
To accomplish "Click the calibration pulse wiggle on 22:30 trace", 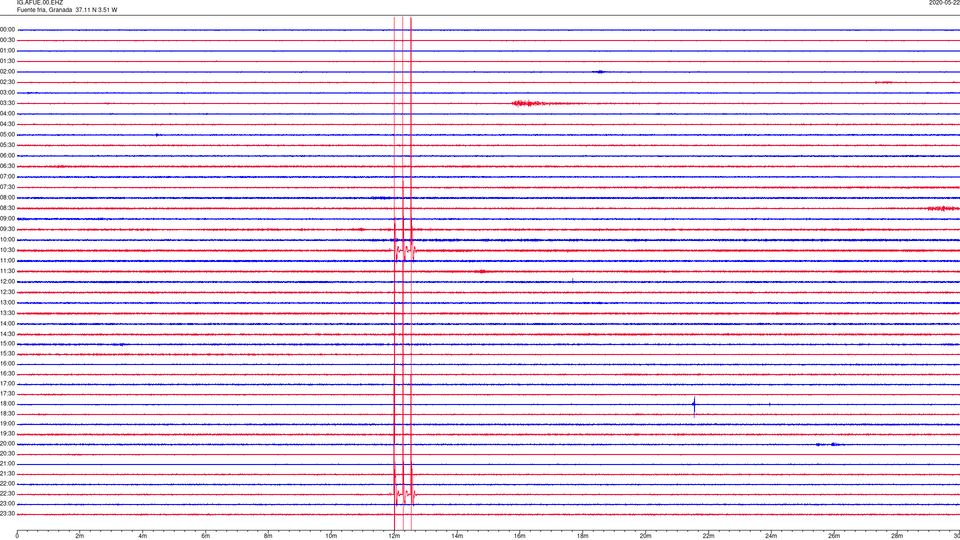I will tap(405, 494).
